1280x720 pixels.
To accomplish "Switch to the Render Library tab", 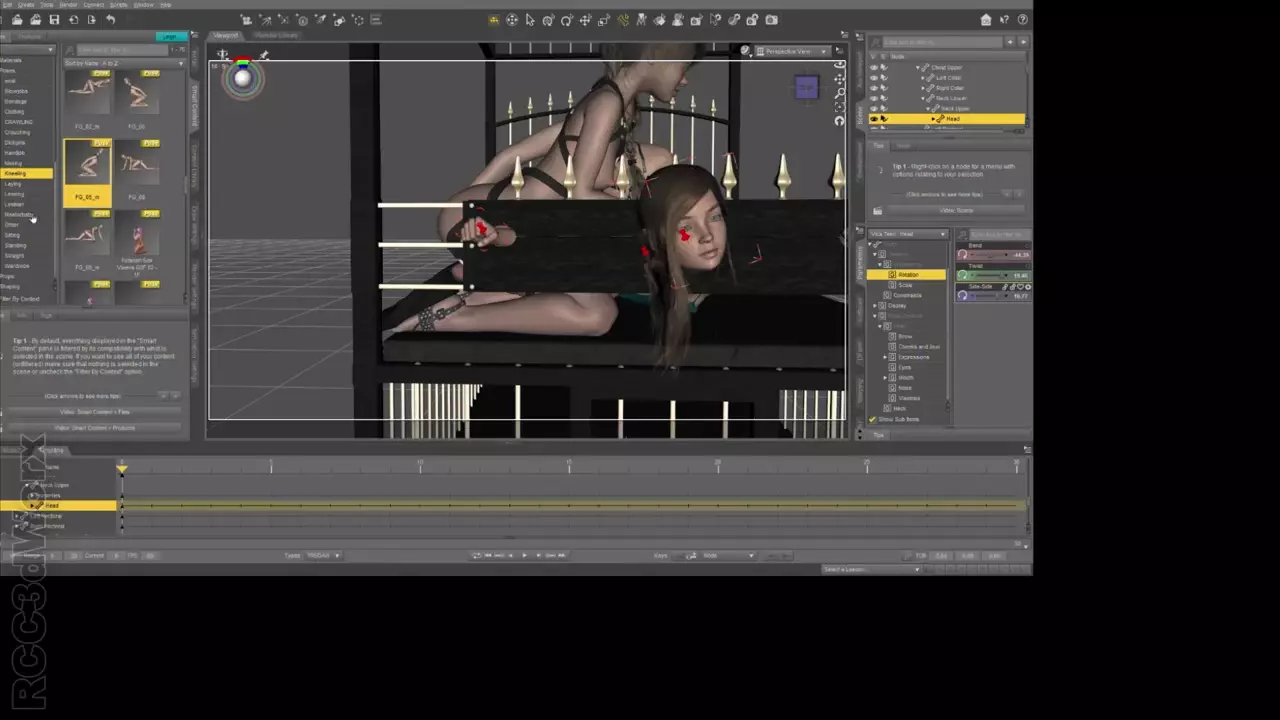I will click(x=274, y=35).
